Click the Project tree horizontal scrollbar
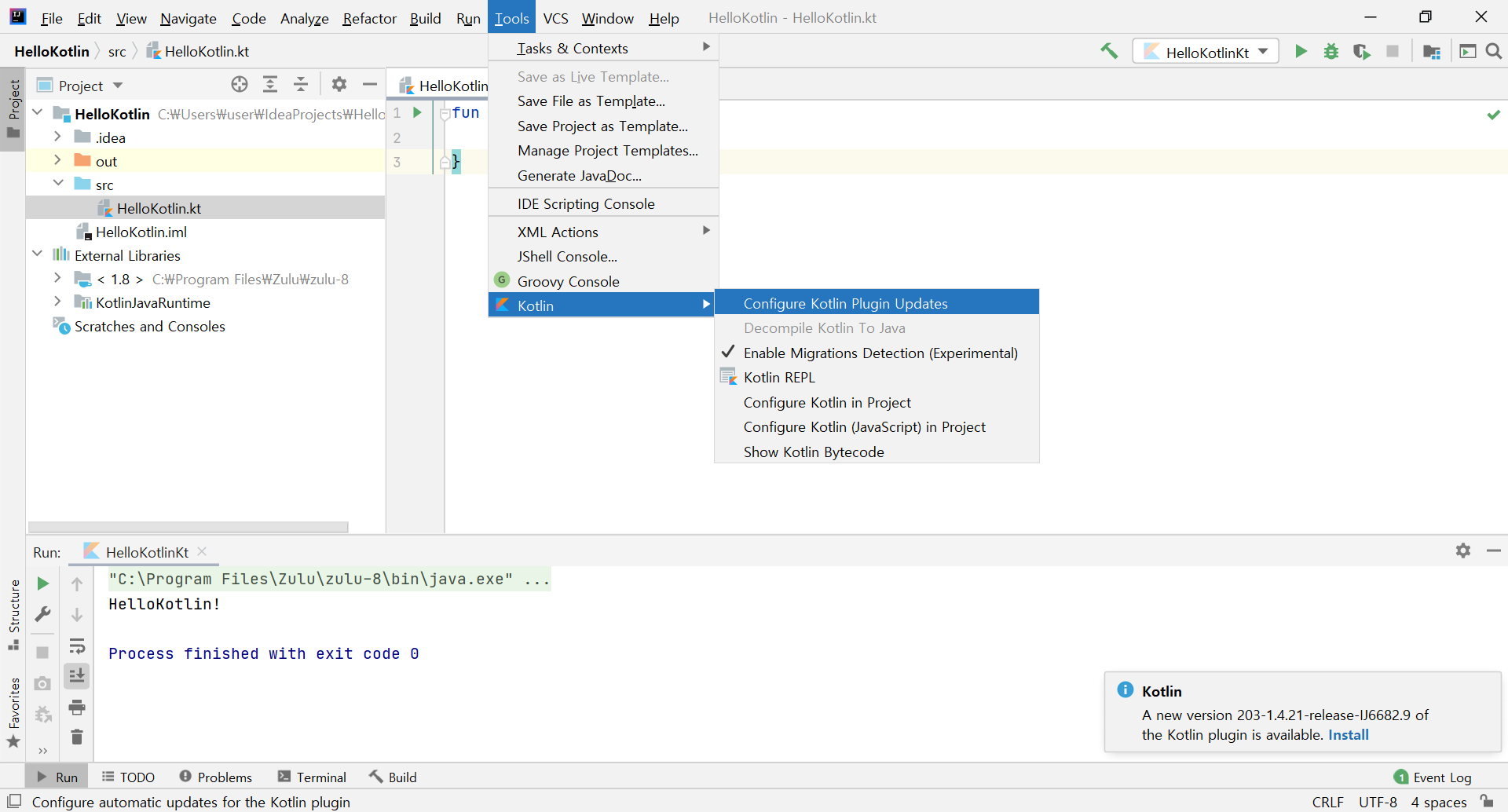1508x812 pixels. coord(188,527)
